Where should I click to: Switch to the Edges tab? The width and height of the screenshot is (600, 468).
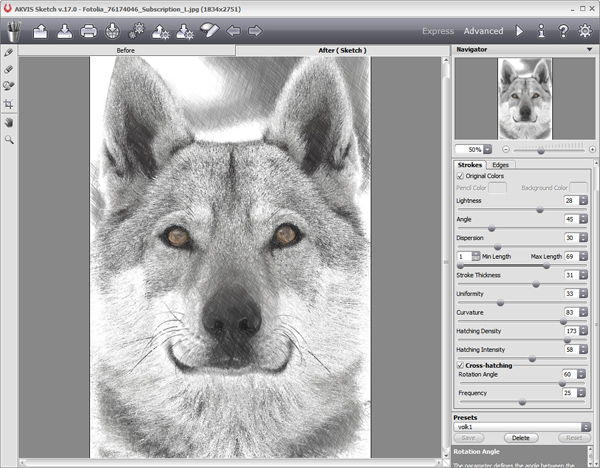(500, 164)
